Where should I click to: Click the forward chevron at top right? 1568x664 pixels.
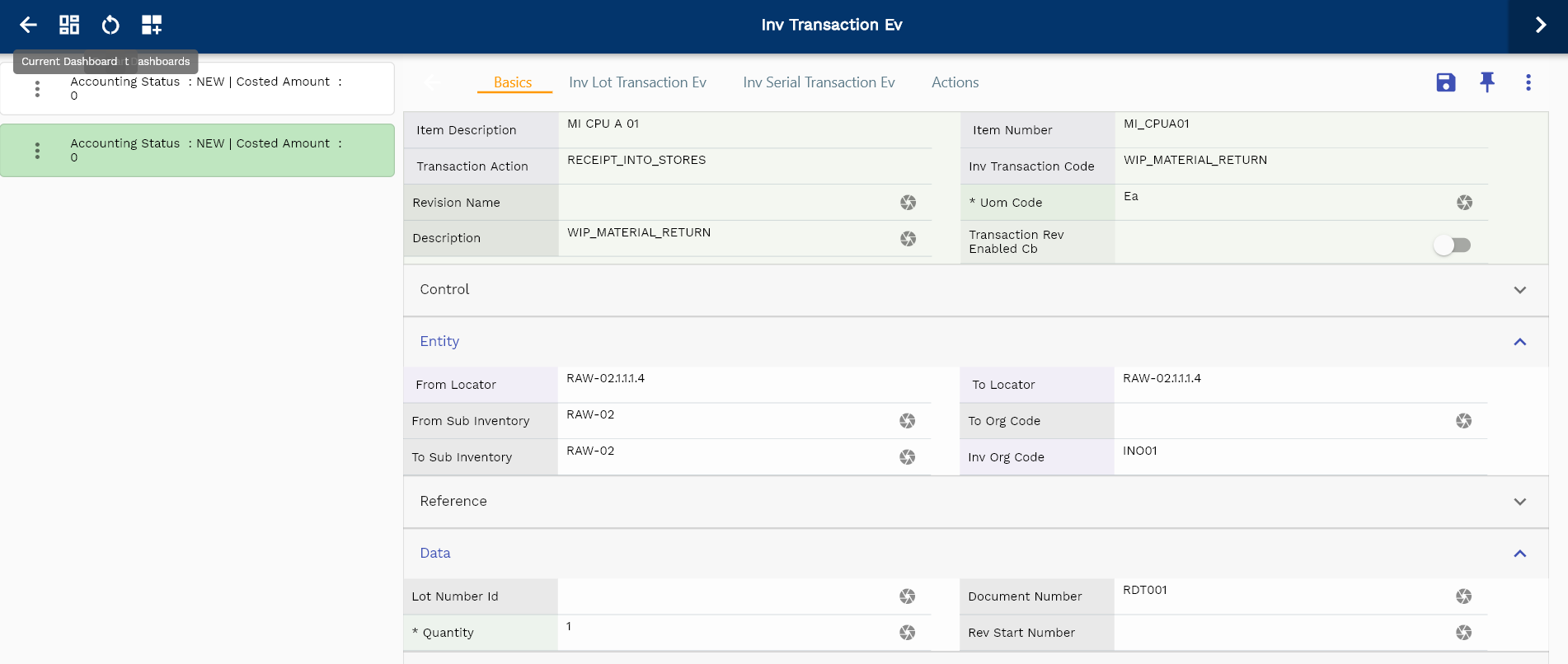1539,25
